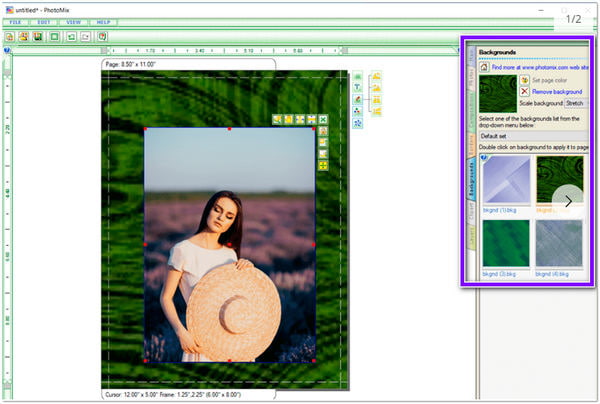600x404 pixels.
Task: Select the colored shapes tool beside page
Action: point(357,111)
